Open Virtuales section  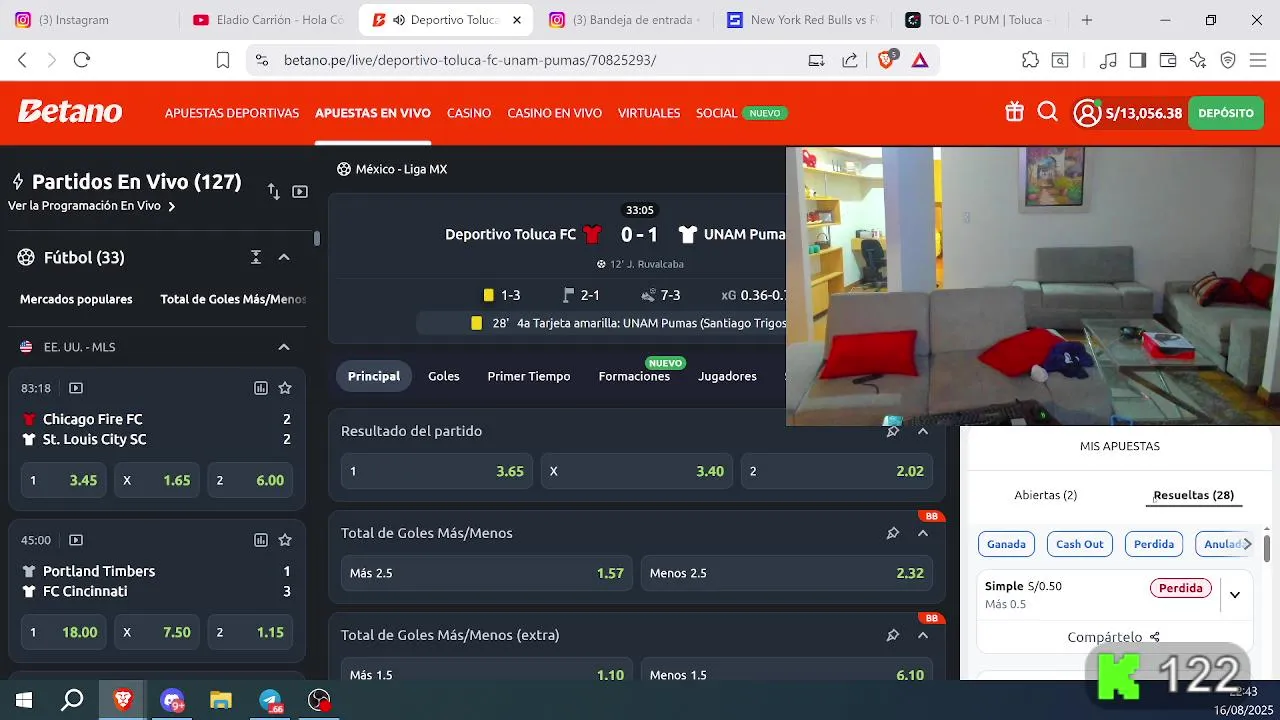tap(649, 113)
